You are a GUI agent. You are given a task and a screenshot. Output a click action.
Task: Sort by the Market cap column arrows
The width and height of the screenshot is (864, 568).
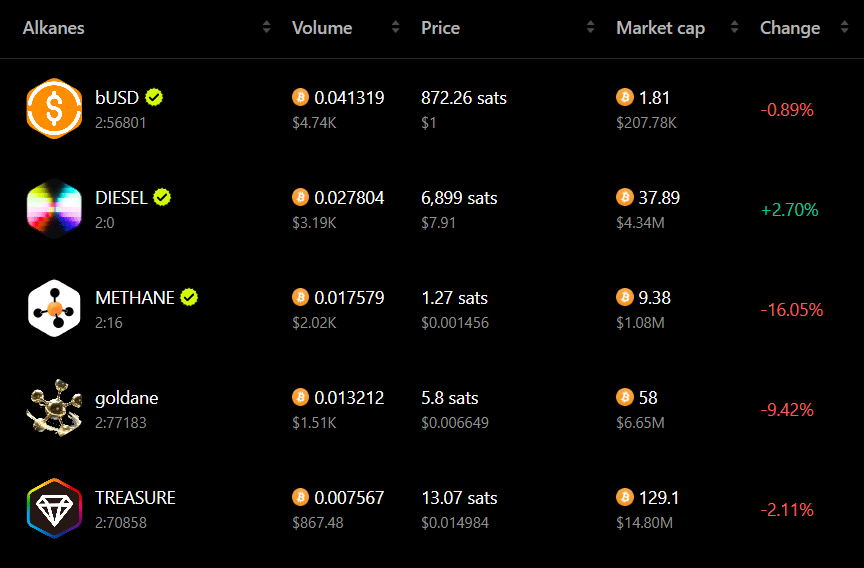(x=735, y=27)
